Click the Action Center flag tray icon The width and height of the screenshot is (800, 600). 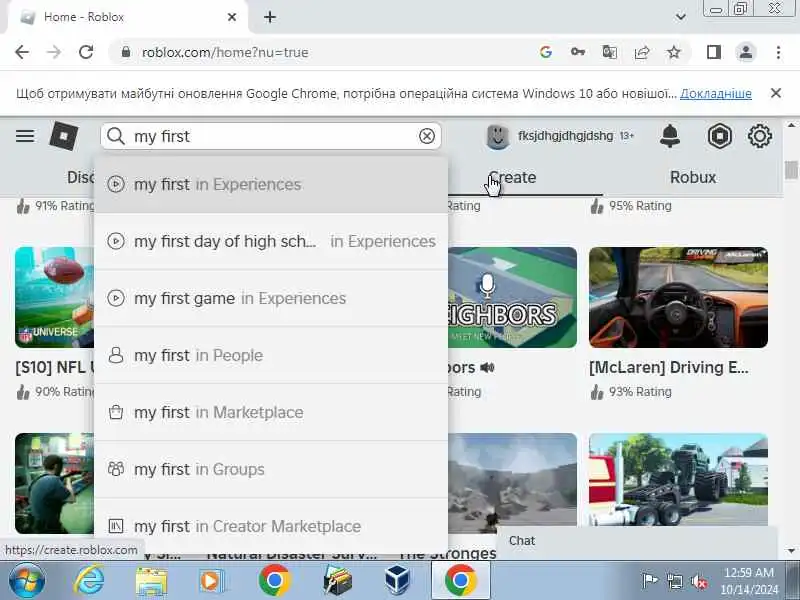pyautogui.click(x=649, y=581)
